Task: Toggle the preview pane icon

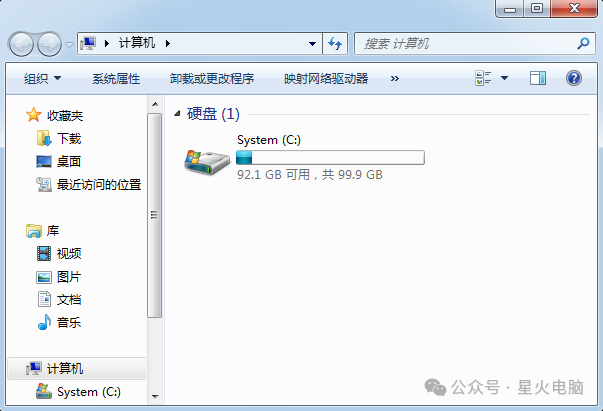Action: tap(538, 78)
